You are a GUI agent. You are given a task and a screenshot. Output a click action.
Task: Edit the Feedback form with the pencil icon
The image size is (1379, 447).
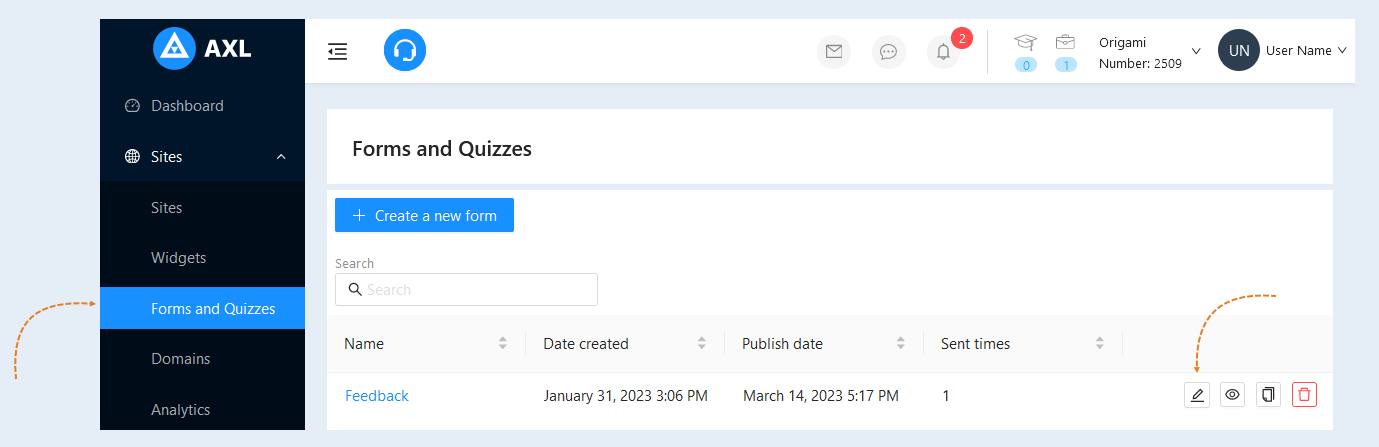tap(1197, 395)
